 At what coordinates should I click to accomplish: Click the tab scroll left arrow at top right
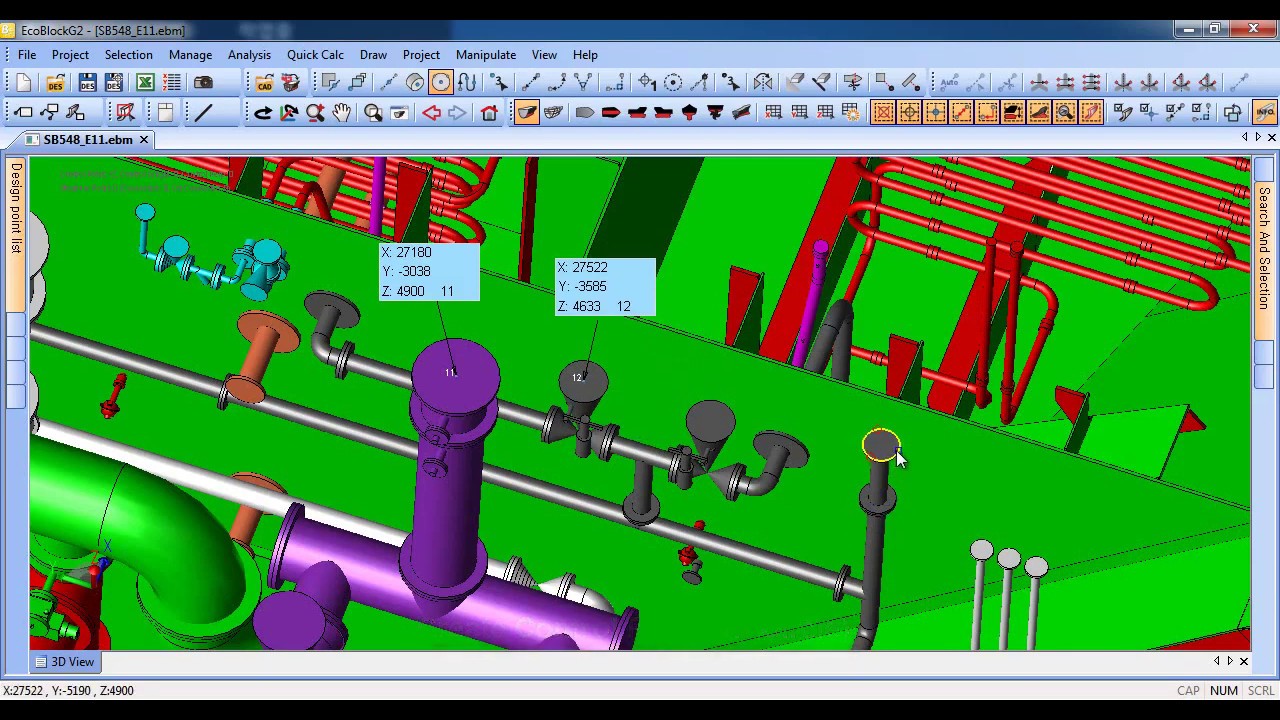coord(1245,137)
